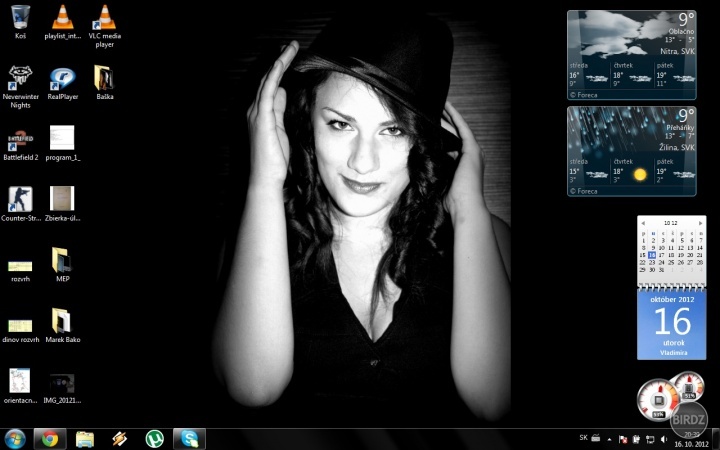Select day 31 in the calendar grid
The width and height of the screenshot is (720, 450).
(x=661, y=270)
